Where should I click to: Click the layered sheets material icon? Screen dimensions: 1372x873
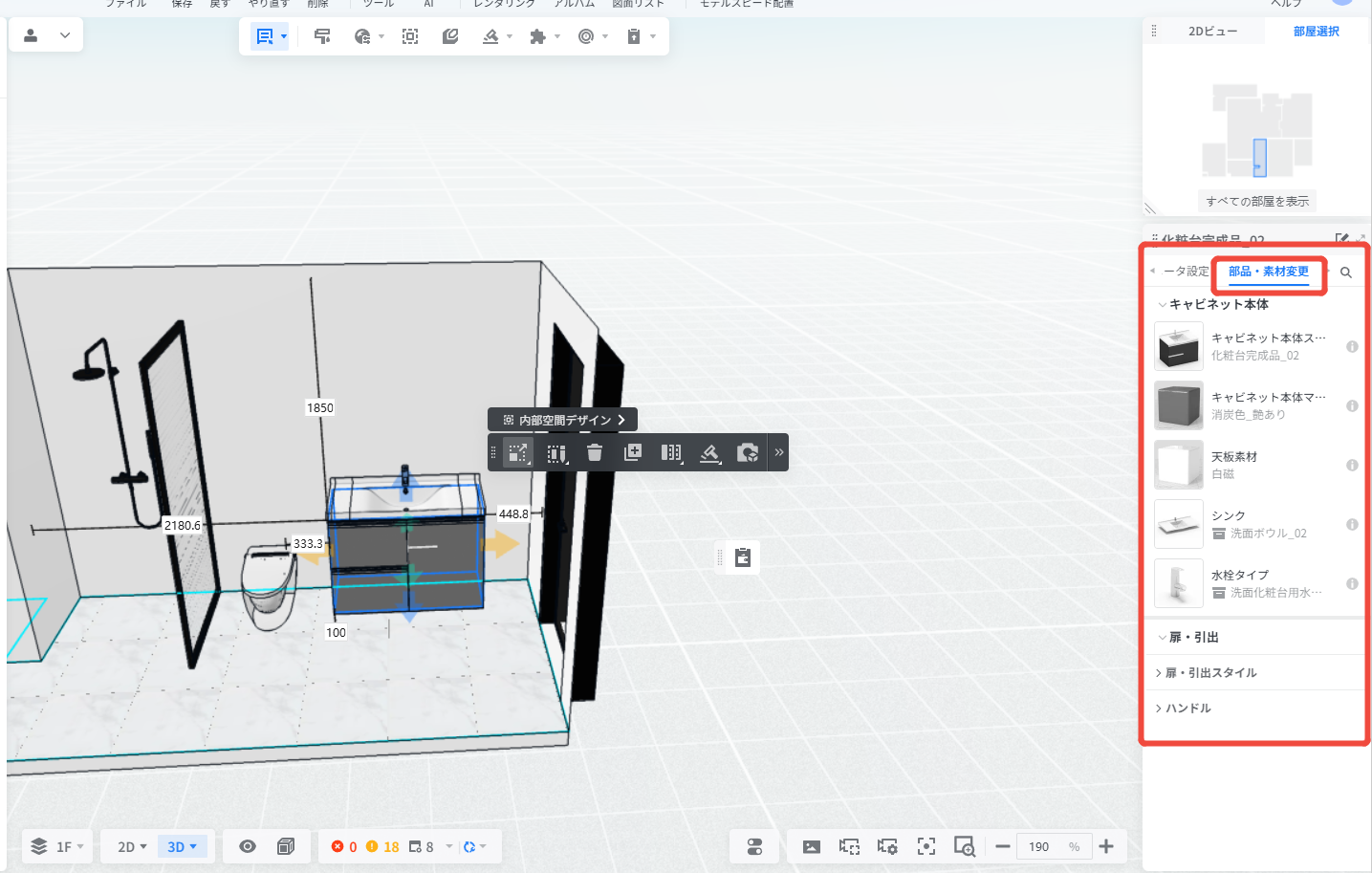450,36
